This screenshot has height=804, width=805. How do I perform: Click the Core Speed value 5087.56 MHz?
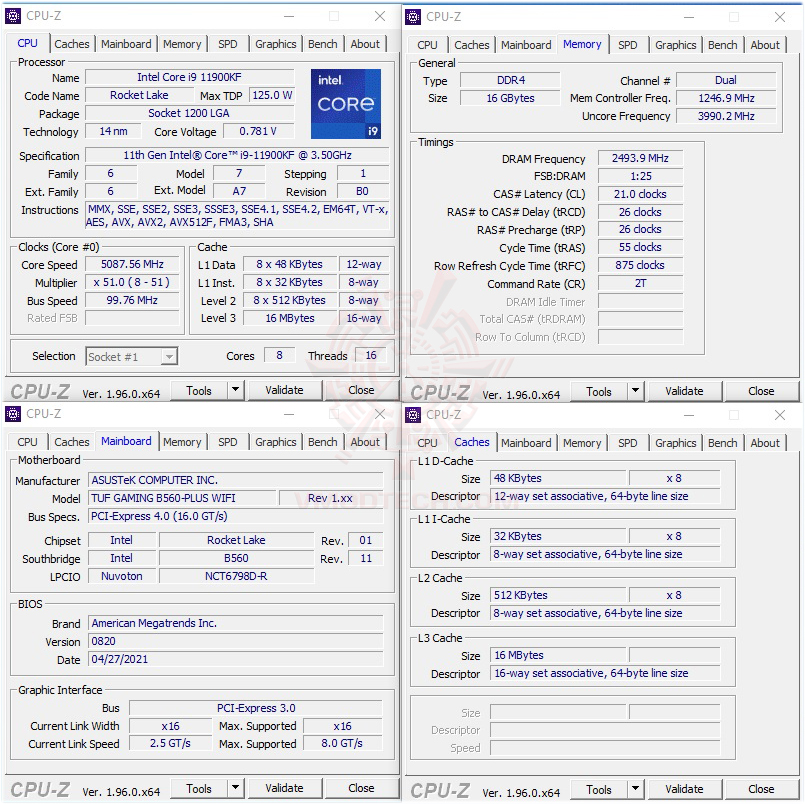132,264
